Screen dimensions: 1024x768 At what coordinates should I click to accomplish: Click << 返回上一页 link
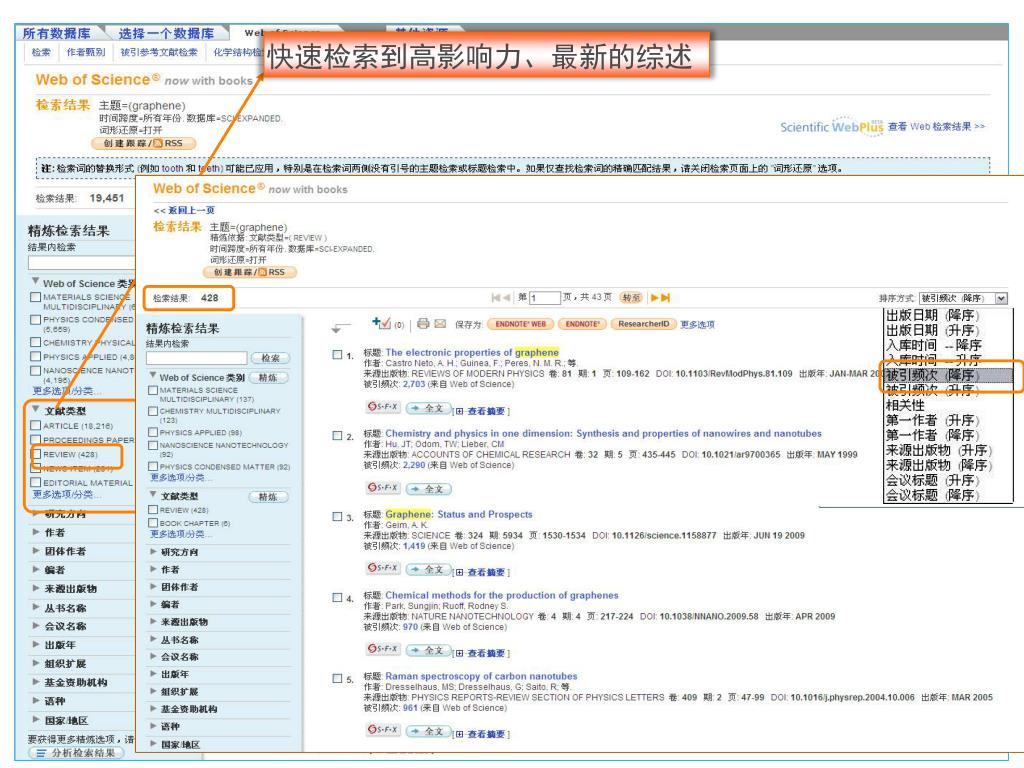click(x=184, y=210)
